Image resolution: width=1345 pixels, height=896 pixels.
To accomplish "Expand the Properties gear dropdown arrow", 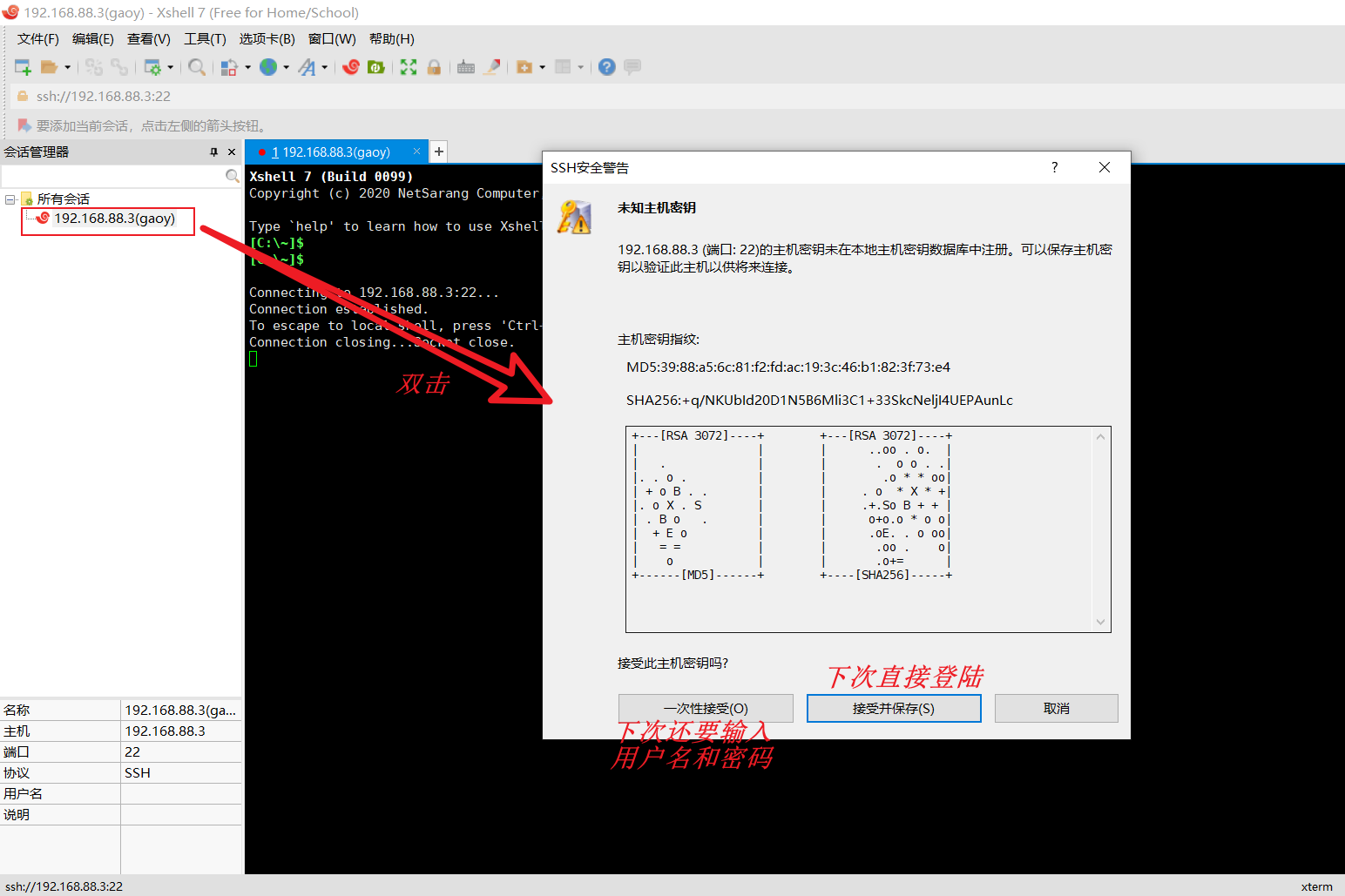I will click(171, 67).
